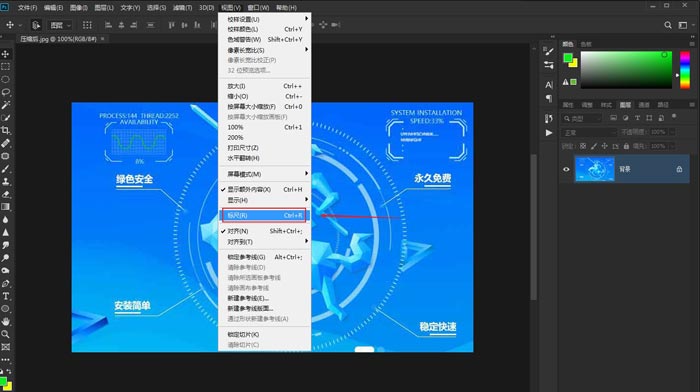Open the Paragraph panel icon

(549, 98)
